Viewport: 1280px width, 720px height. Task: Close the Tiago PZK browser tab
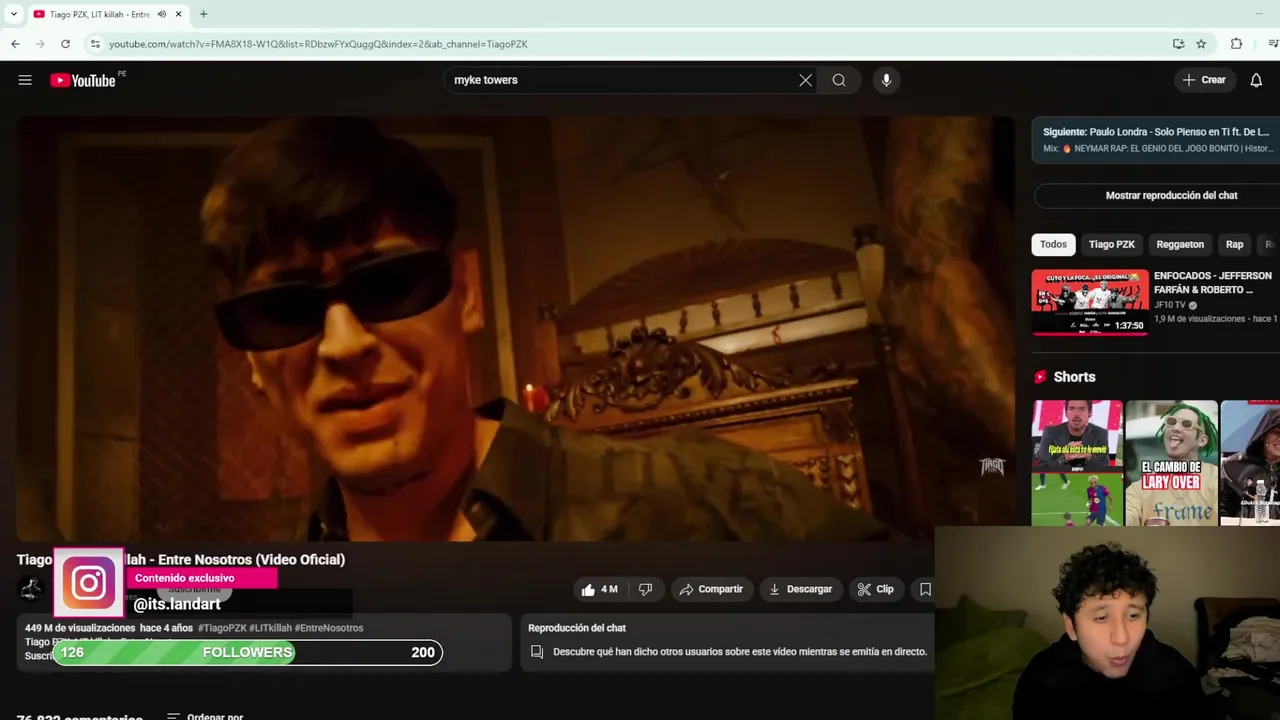pos(179,14)
